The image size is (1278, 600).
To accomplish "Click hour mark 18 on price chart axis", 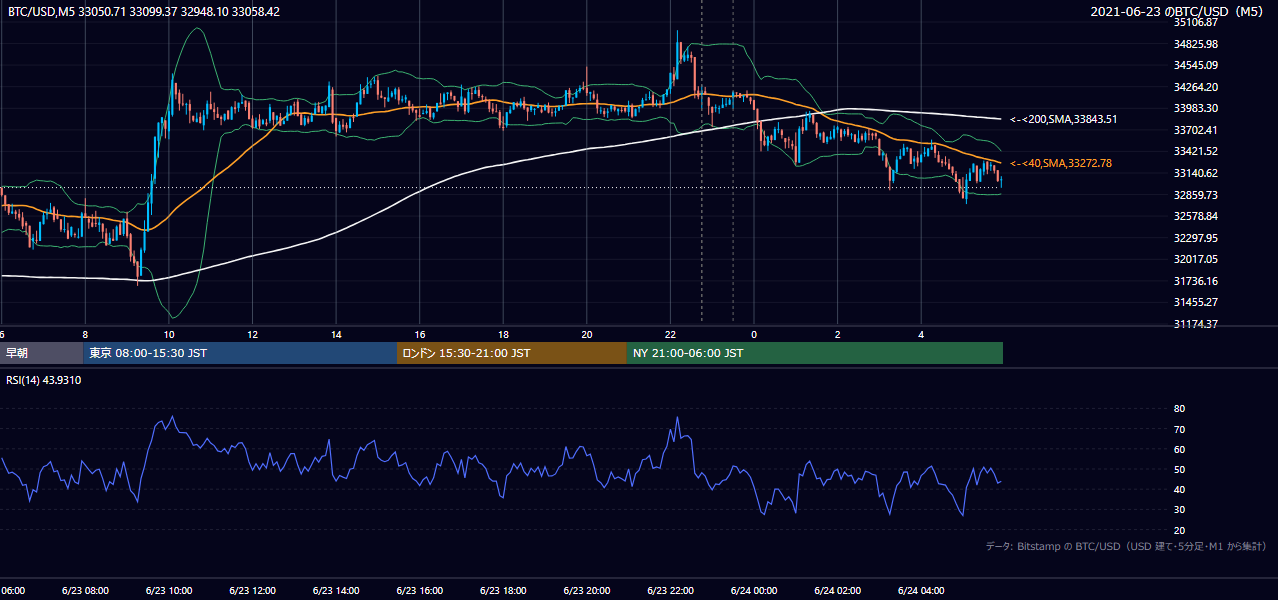I will [503, 334].
